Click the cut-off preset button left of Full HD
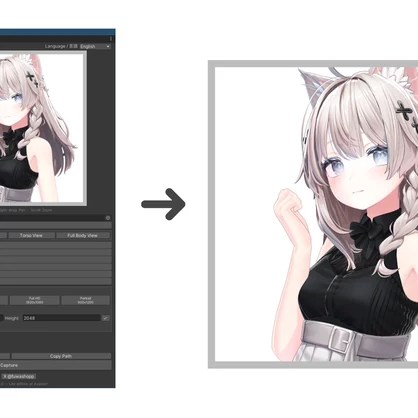The width and height of the screenshot is (418, 418). point(4,300)
